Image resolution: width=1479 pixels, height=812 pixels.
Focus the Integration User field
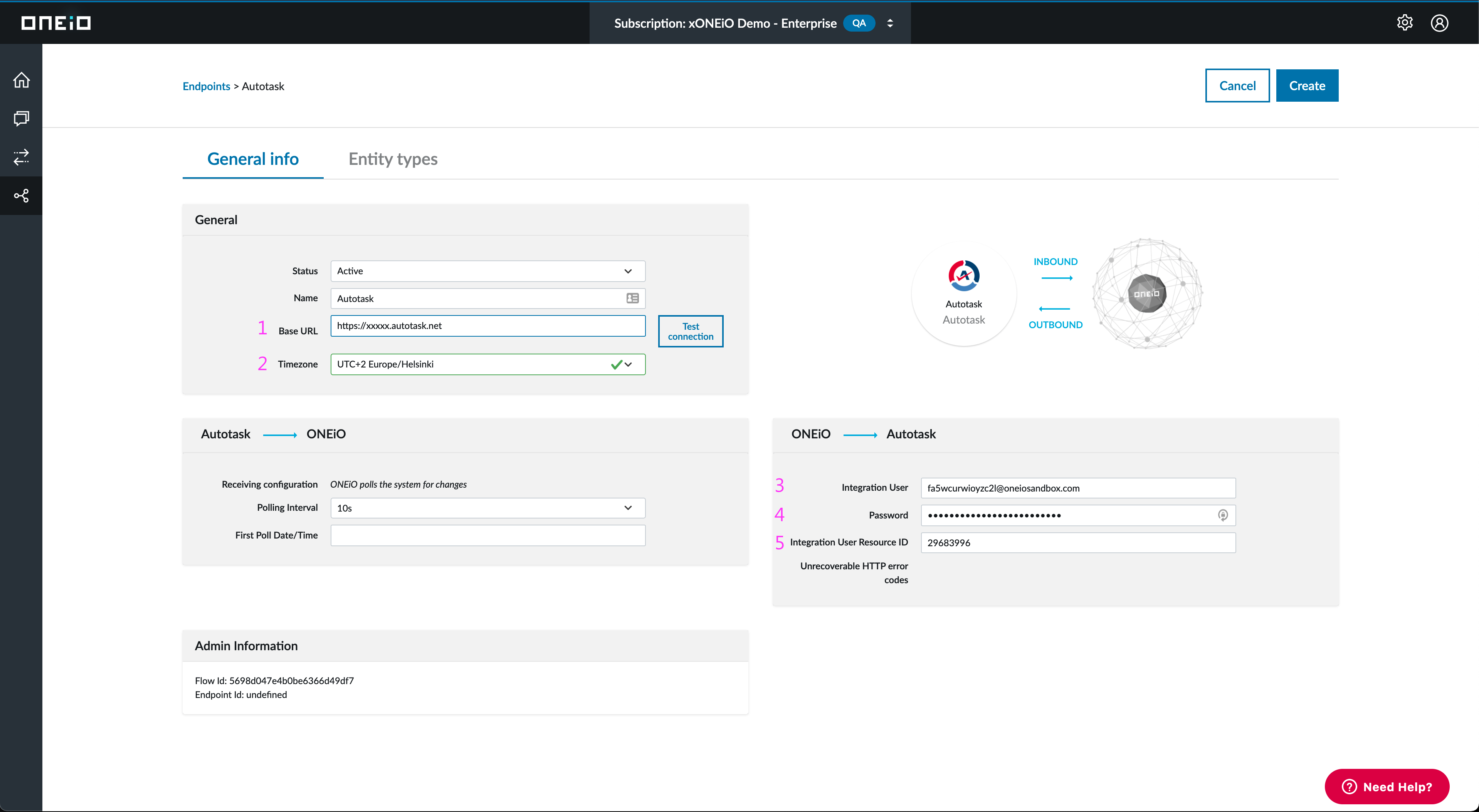(x=1078, y=488)
